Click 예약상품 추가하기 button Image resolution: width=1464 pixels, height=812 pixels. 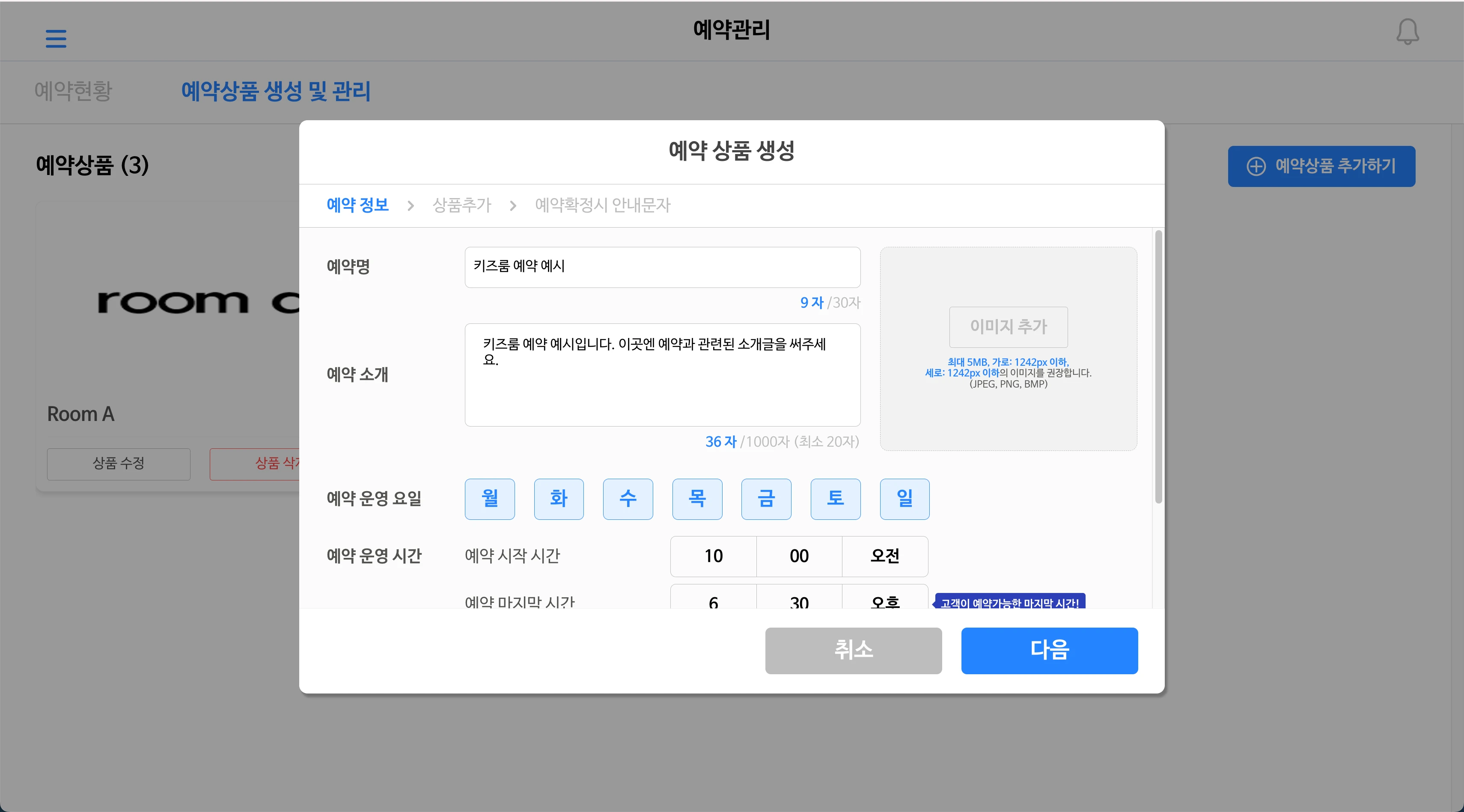1321,166
